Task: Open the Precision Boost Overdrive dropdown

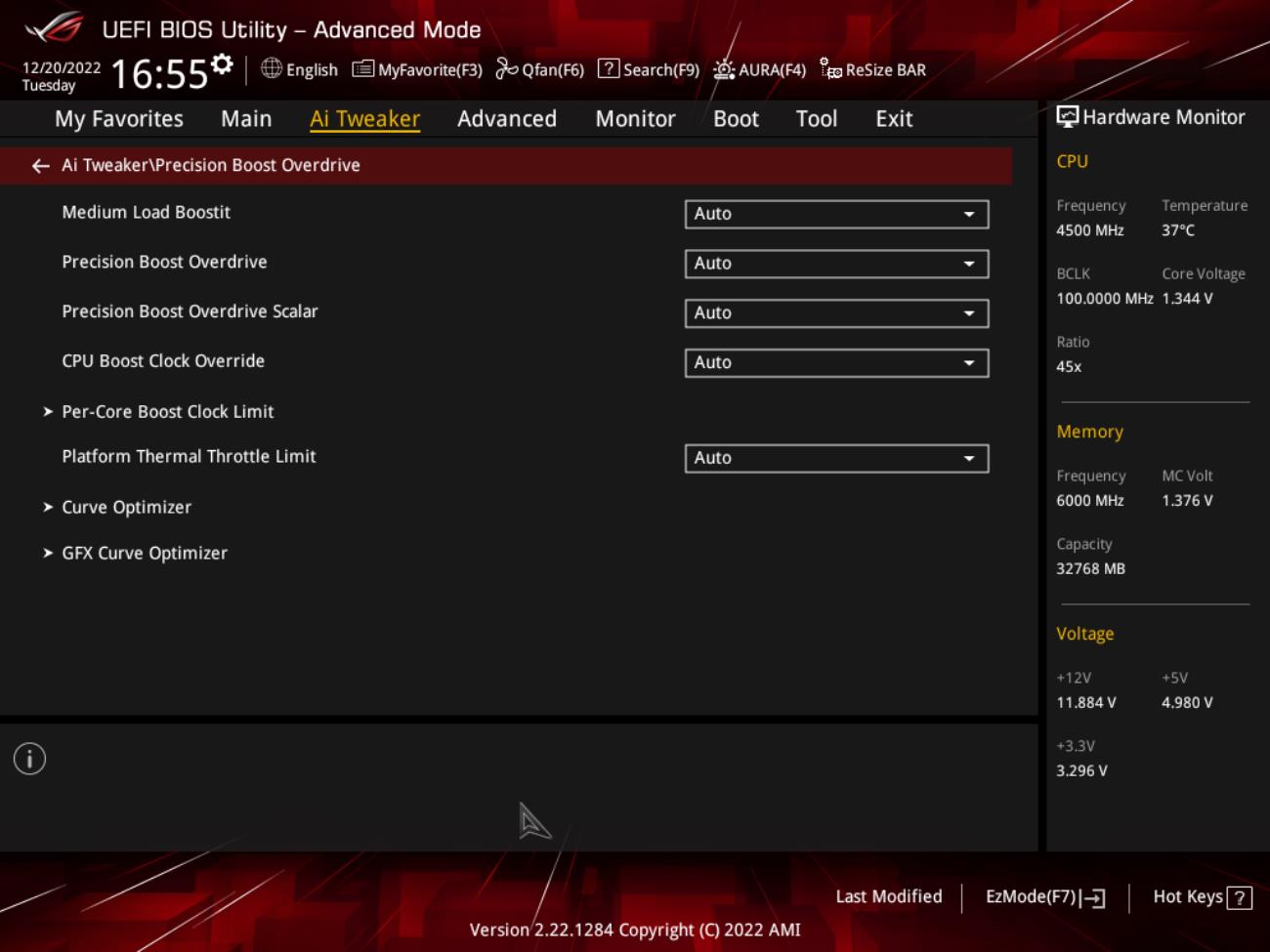Action: [836, 264]
